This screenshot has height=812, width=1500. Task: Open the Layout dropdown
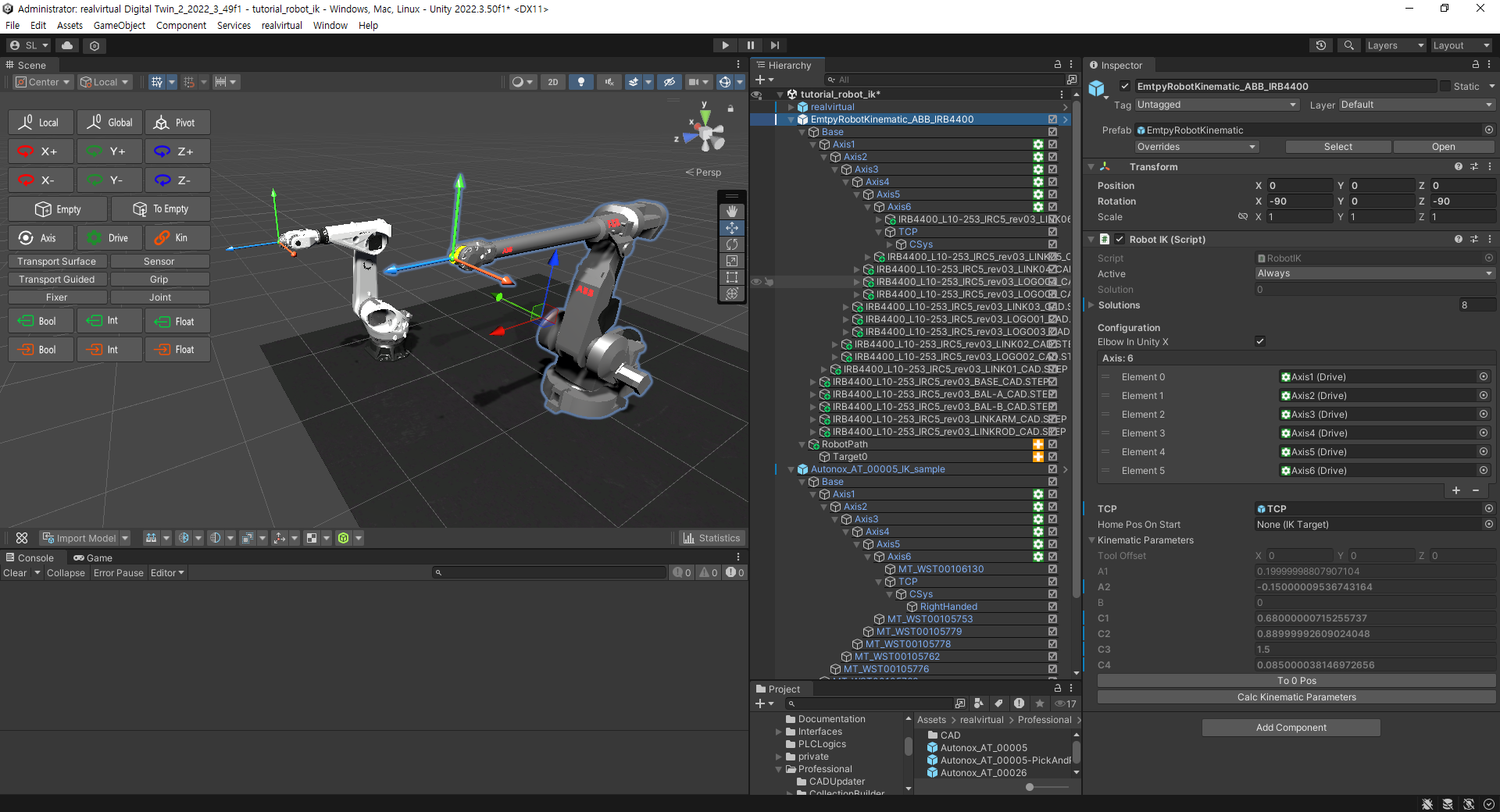1461,45
